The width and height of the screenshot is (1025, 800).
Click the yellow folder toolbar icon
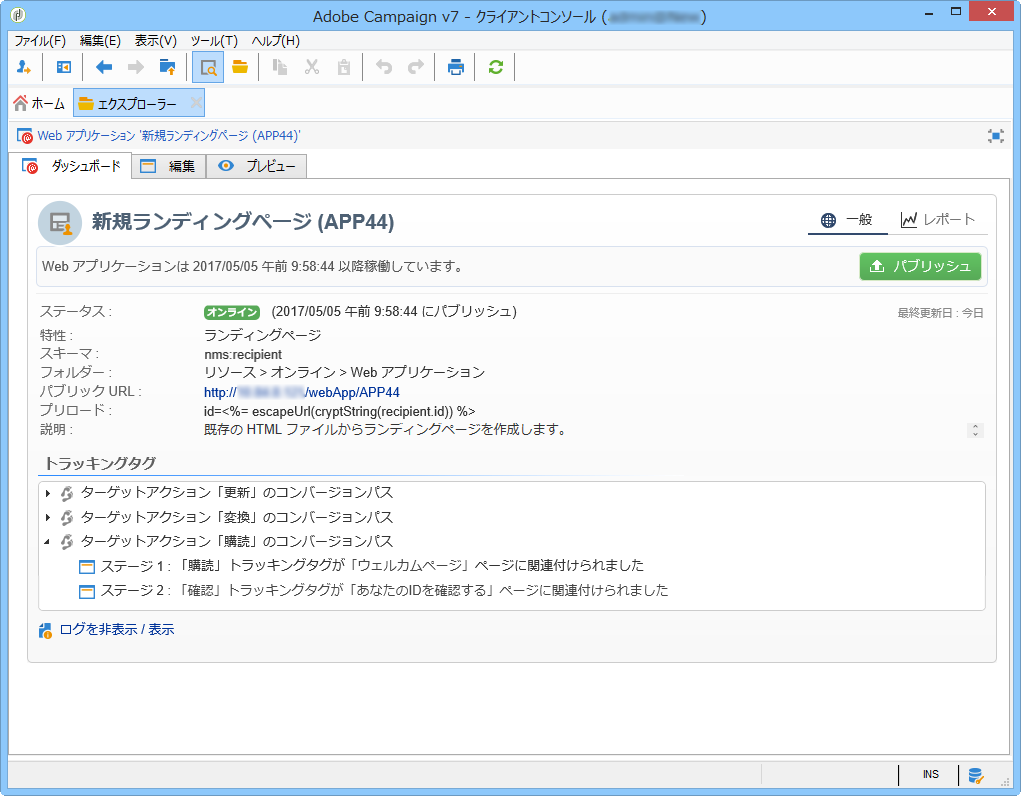240,67
